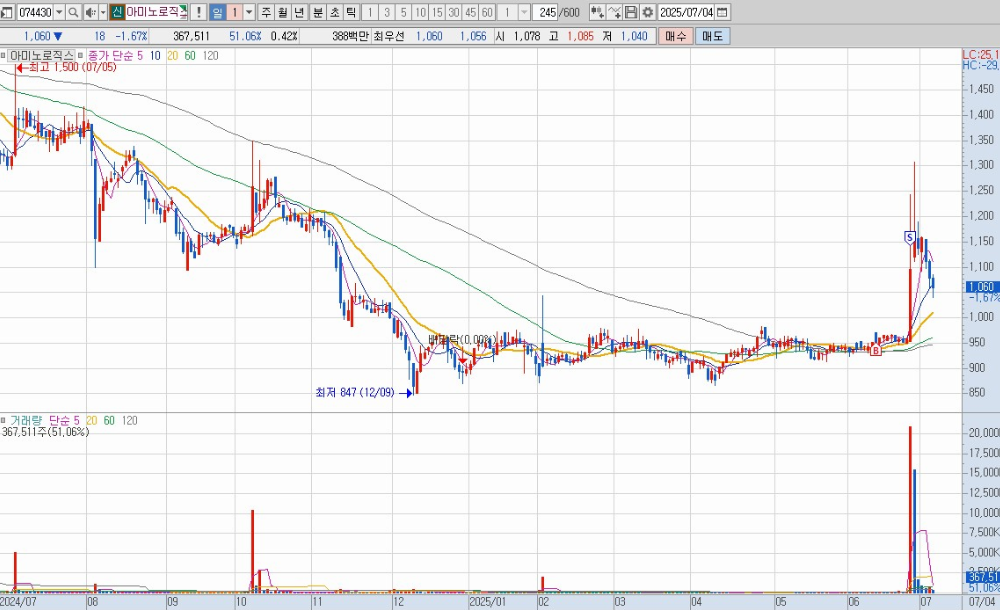This screenshot has height=610, width=1000.
Task: Select the 분 (minute) chart tab
Action: (x=317, y=13)
